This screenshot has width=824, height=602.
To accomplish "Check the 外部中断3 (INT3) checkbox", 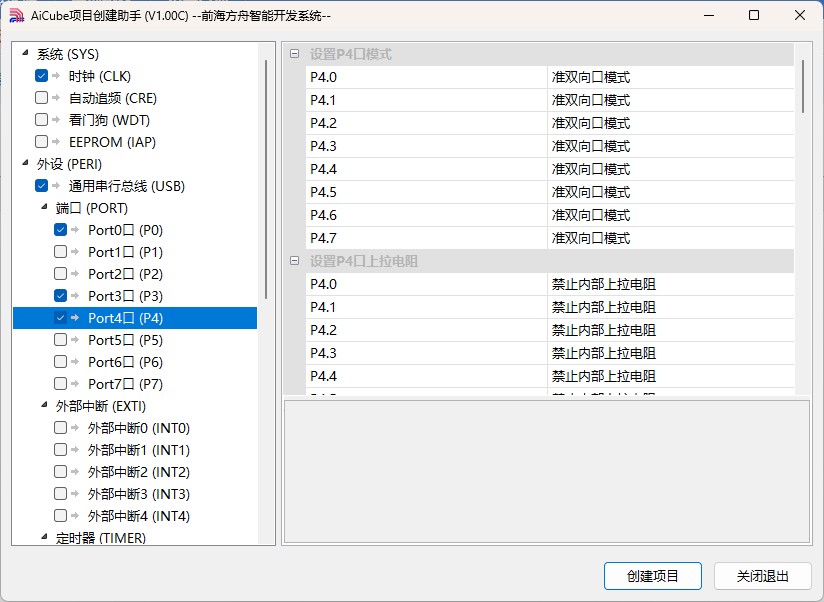I will 60,494.
